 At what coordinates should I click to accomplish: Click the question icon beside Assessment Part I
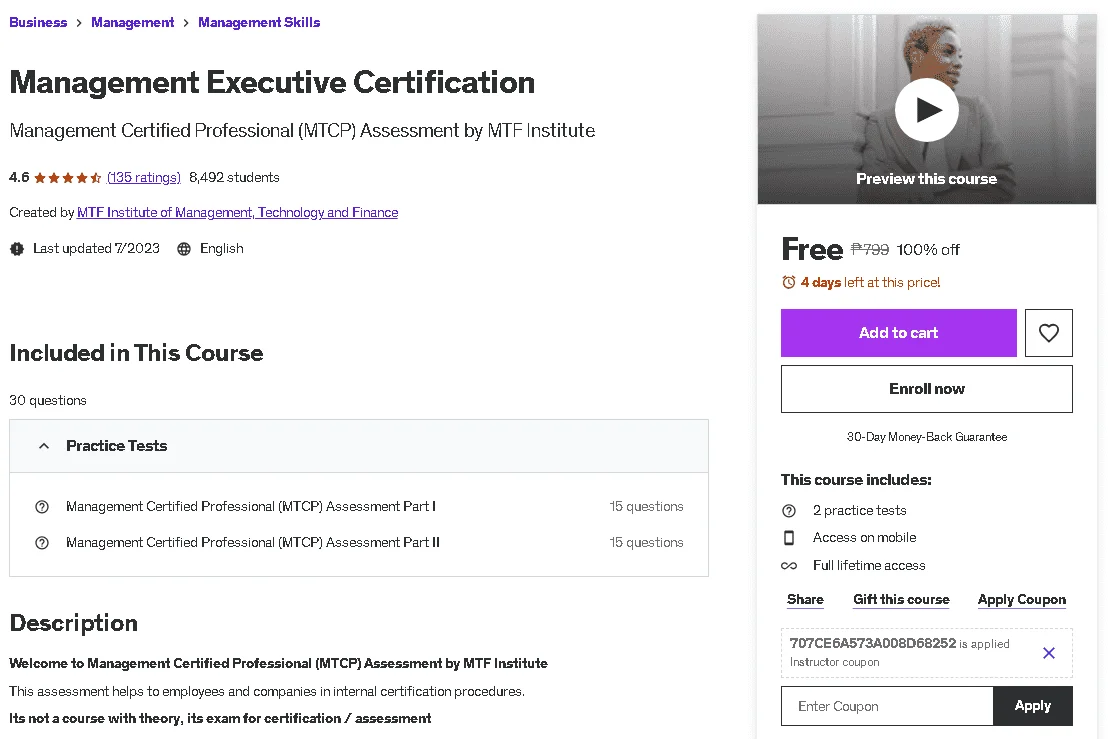click(42, 507)
